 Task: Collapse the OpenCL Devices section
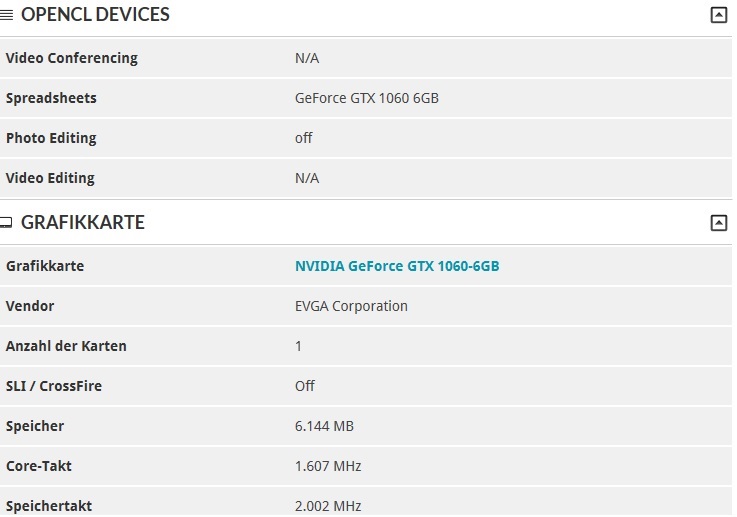718,15
